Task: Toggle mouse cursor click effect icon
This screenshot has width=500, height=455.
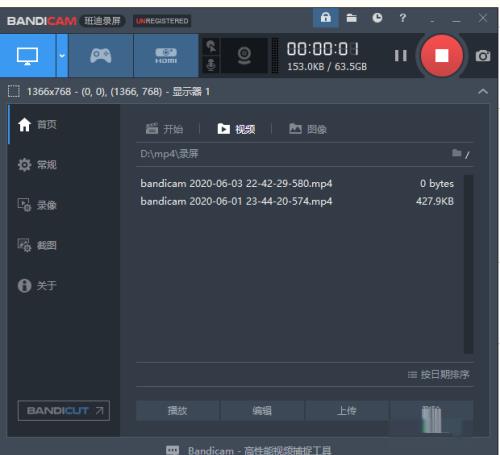Action: point(211,46)
